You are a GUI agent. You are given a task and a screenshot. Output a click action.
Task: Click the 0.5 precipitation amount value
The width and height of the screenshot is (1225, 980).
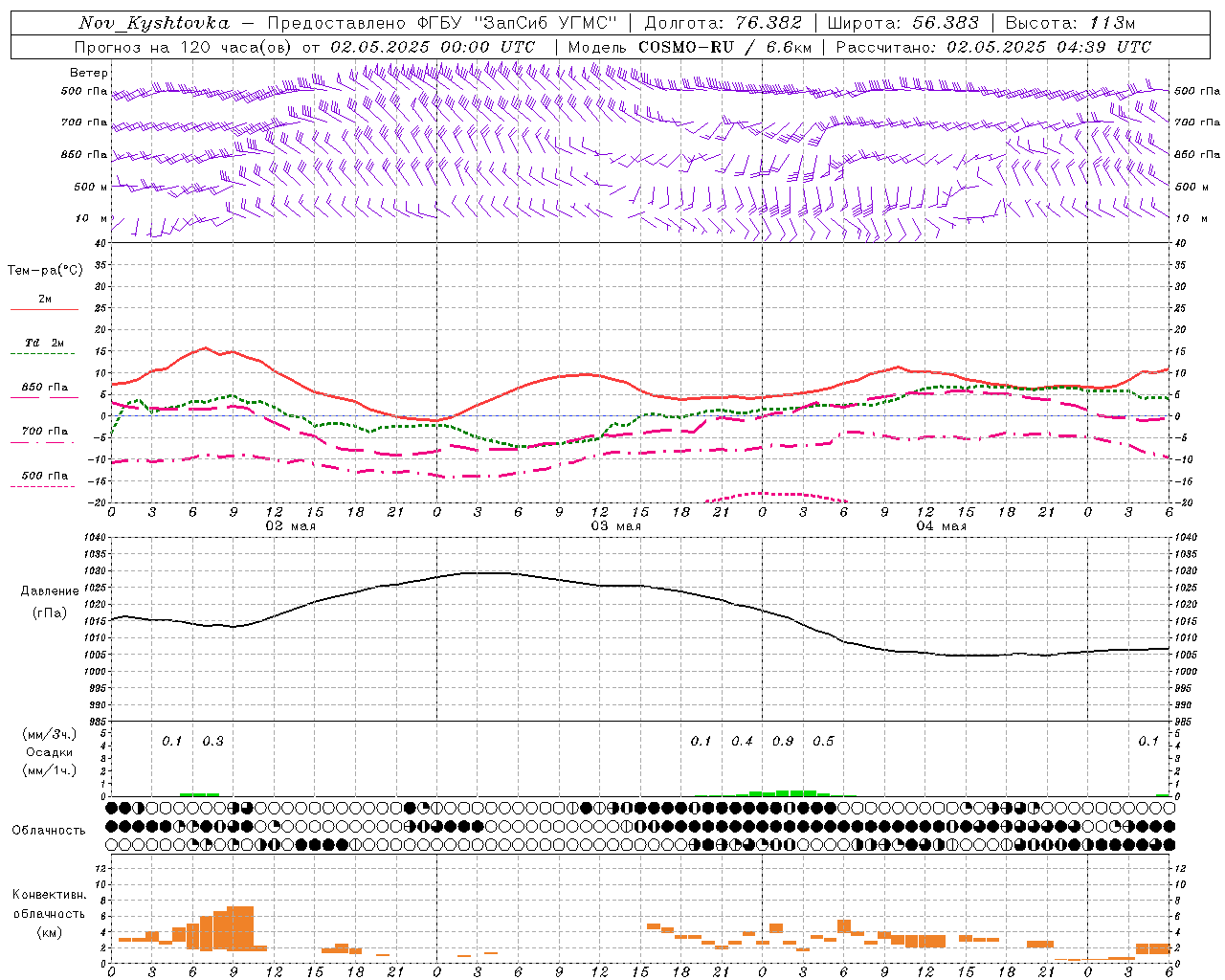(x=823, y=741)
